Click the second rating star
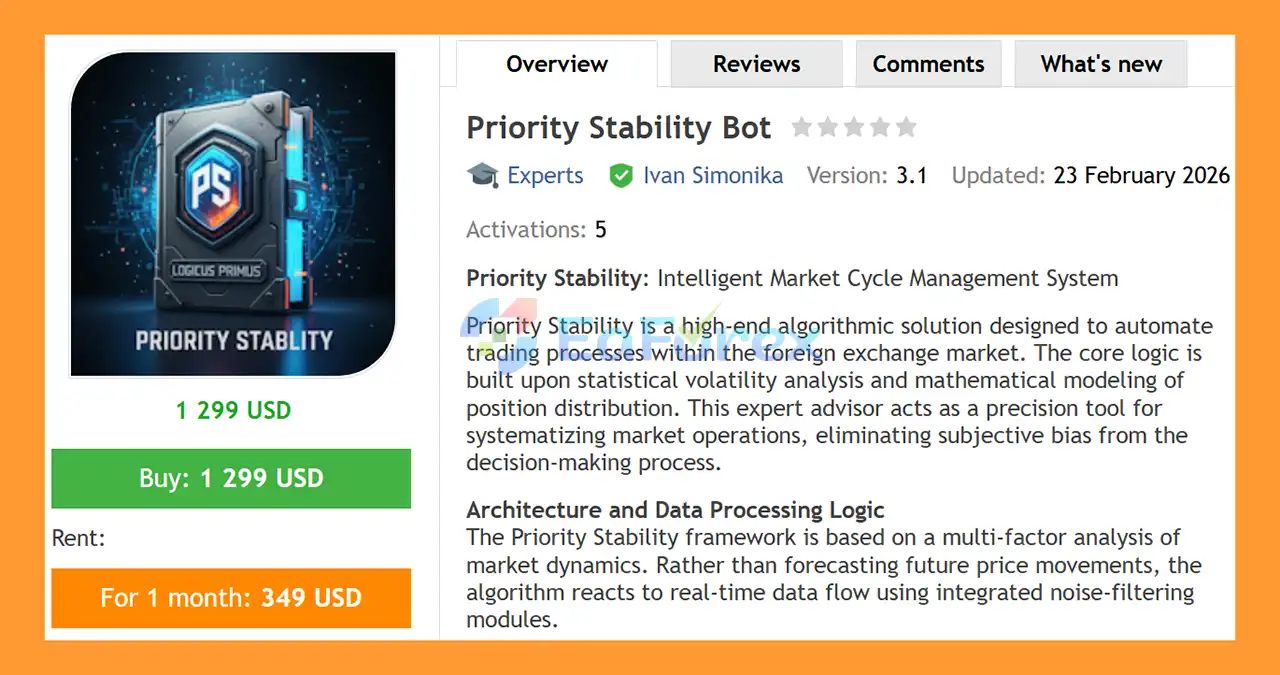Viewport: 1280px width, 675px height. pos(828,127)
